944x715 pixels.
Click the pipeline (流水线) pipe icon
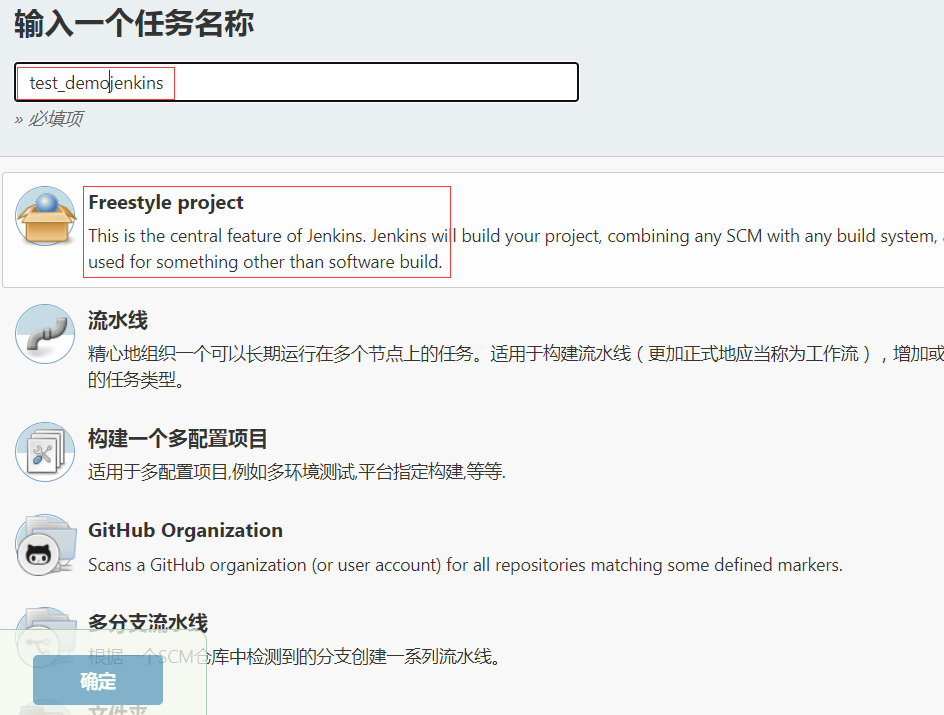(x=45, y=334)
